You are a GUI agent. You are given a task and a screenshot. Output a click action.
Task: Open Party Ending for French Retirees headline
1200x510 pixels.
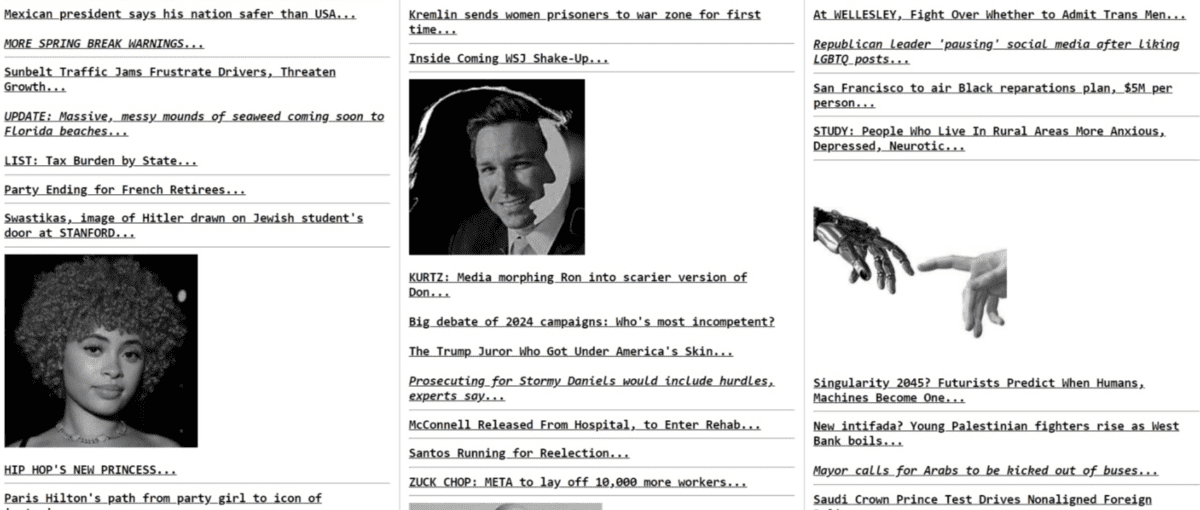(x=125, y=190)
